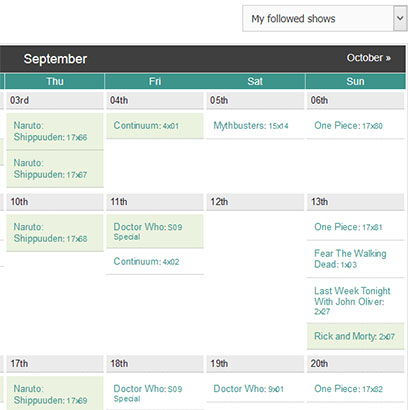
Task: Open the My followed shows dropdown
Action: point(325,19)
